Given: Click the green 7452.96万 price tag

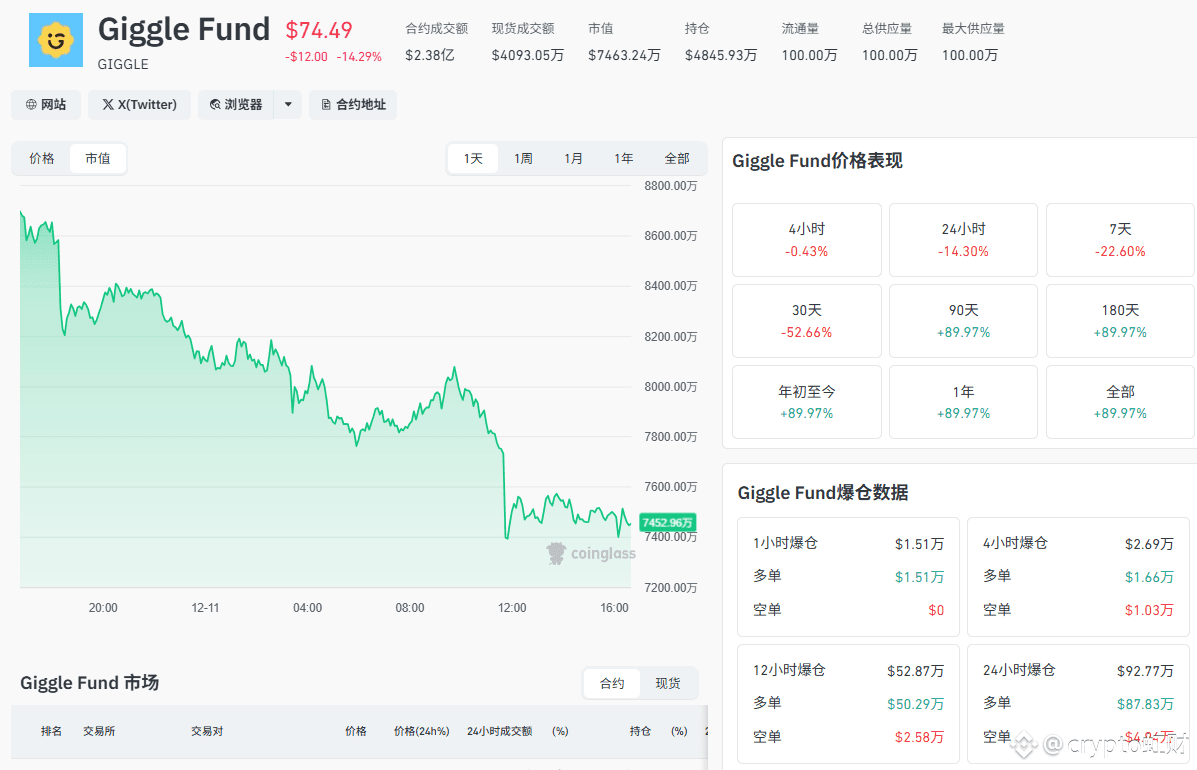Looking at the screenshot, I should (667, 522).
